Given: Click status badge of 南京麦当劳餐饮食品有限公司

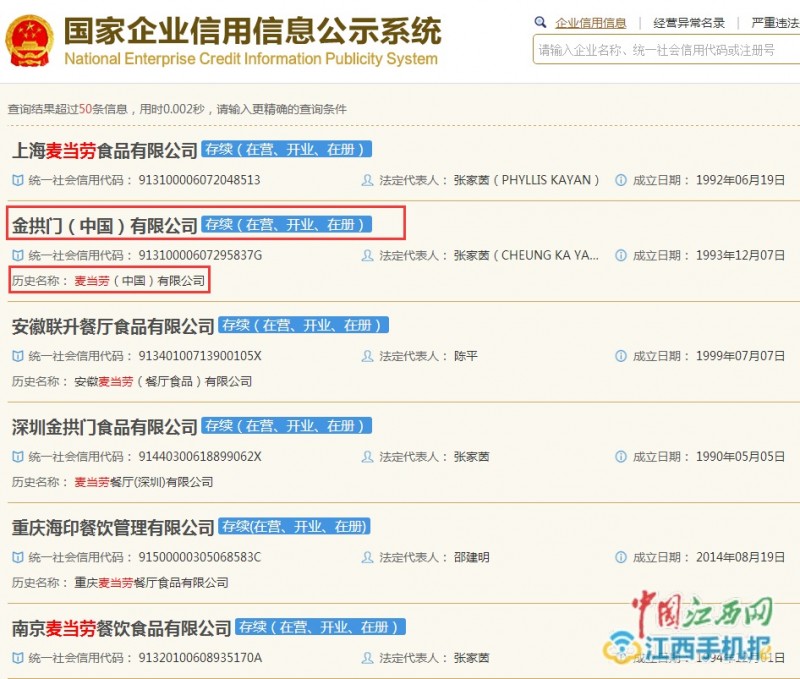Looking at the screenshot, I should click(x=320, y=626).
